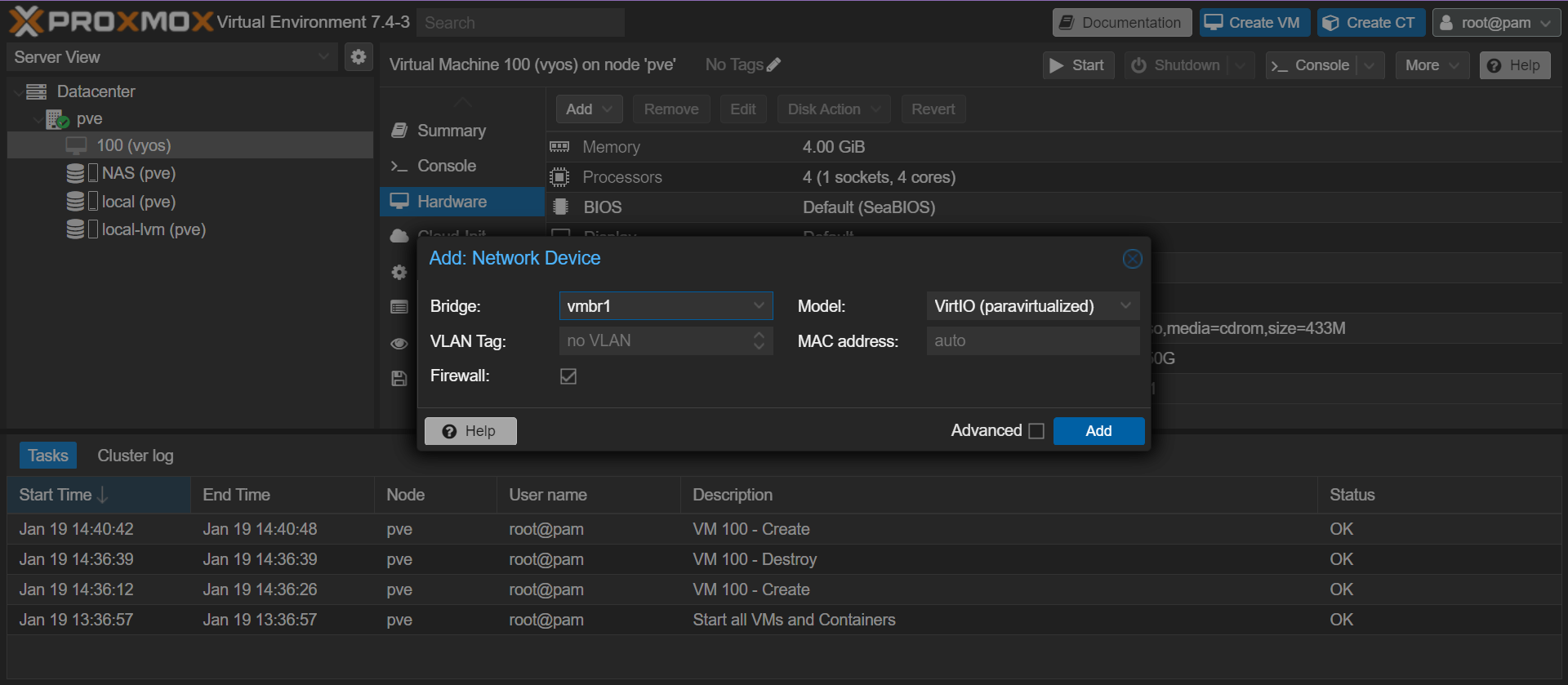Image resolution: width=1568 pixels, height=685 pixels.
Task: Click the Memory 4.00 GiB value
Action: (833, 147)
